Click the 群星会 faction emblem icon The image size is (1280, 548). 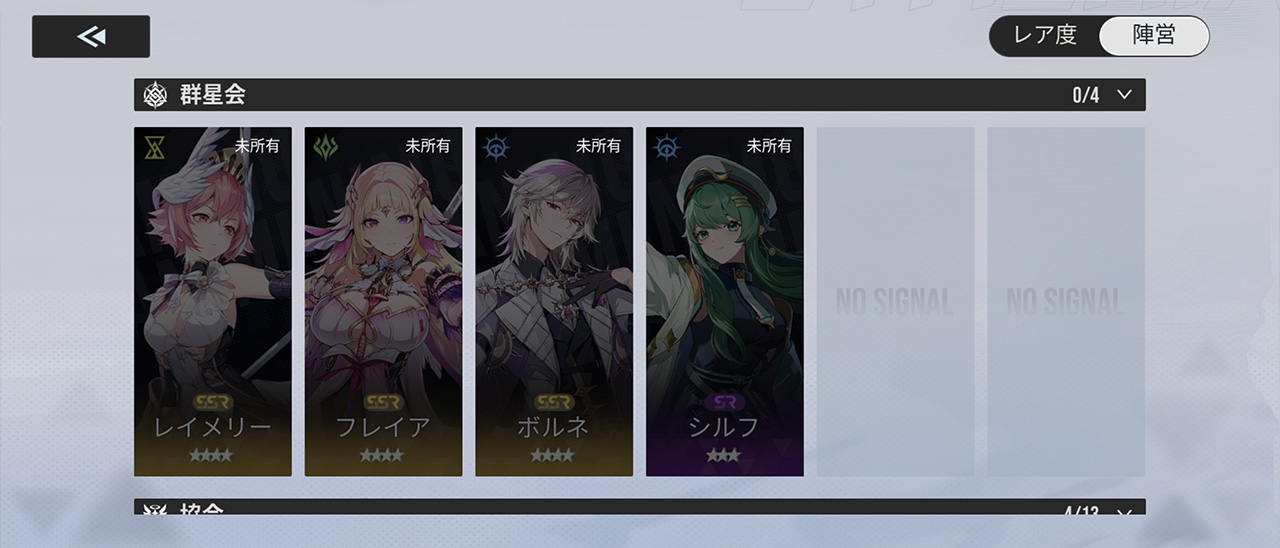click(155, 95)
